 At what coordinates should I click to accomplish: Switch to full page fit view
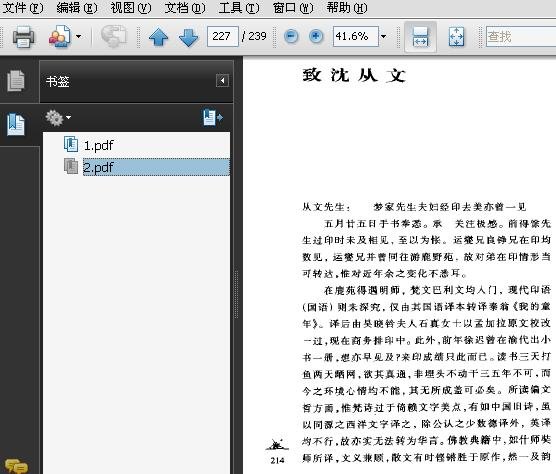coord(456,37)
